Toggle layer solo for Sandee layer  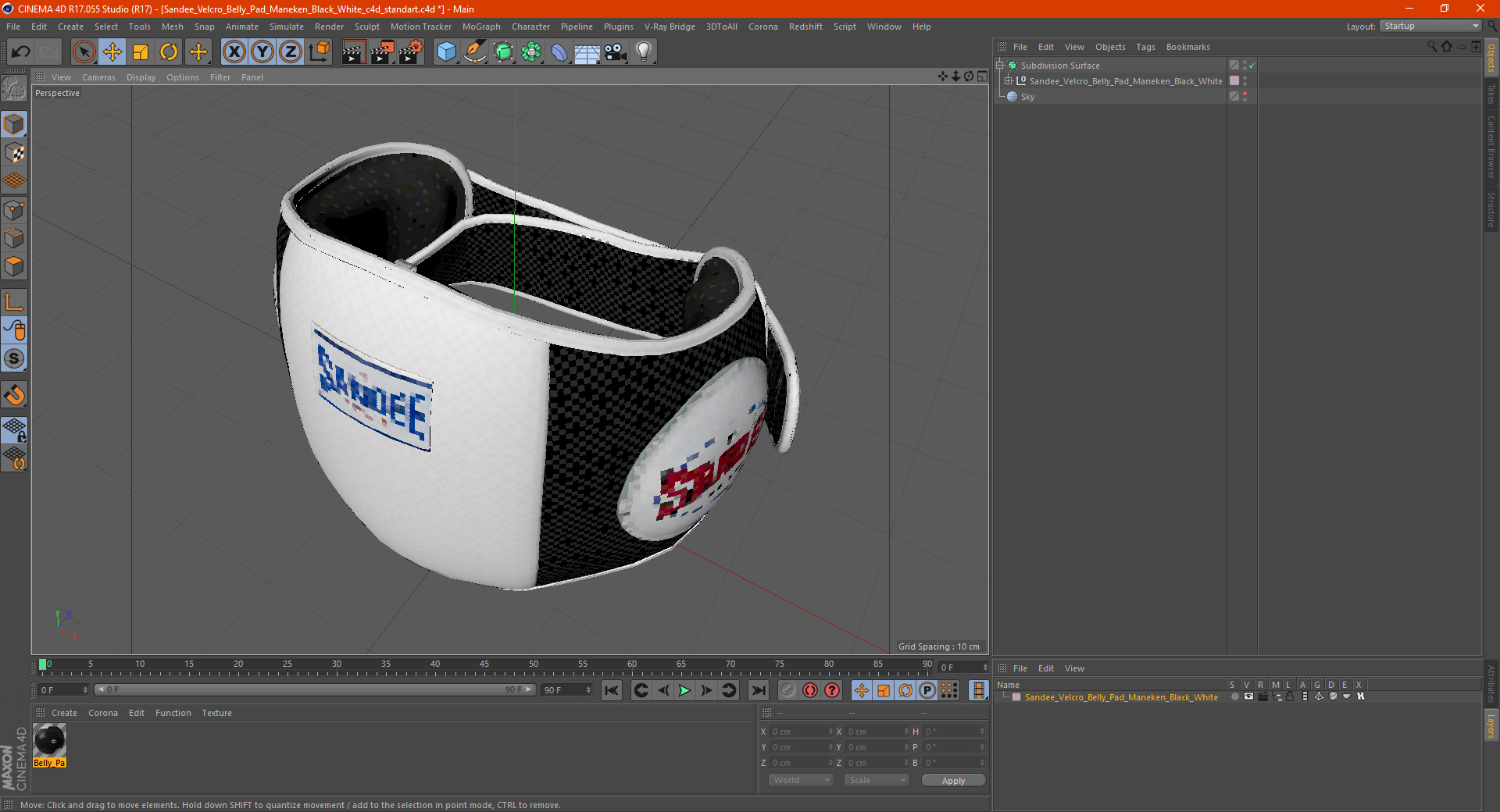(x=1234, y=697)
